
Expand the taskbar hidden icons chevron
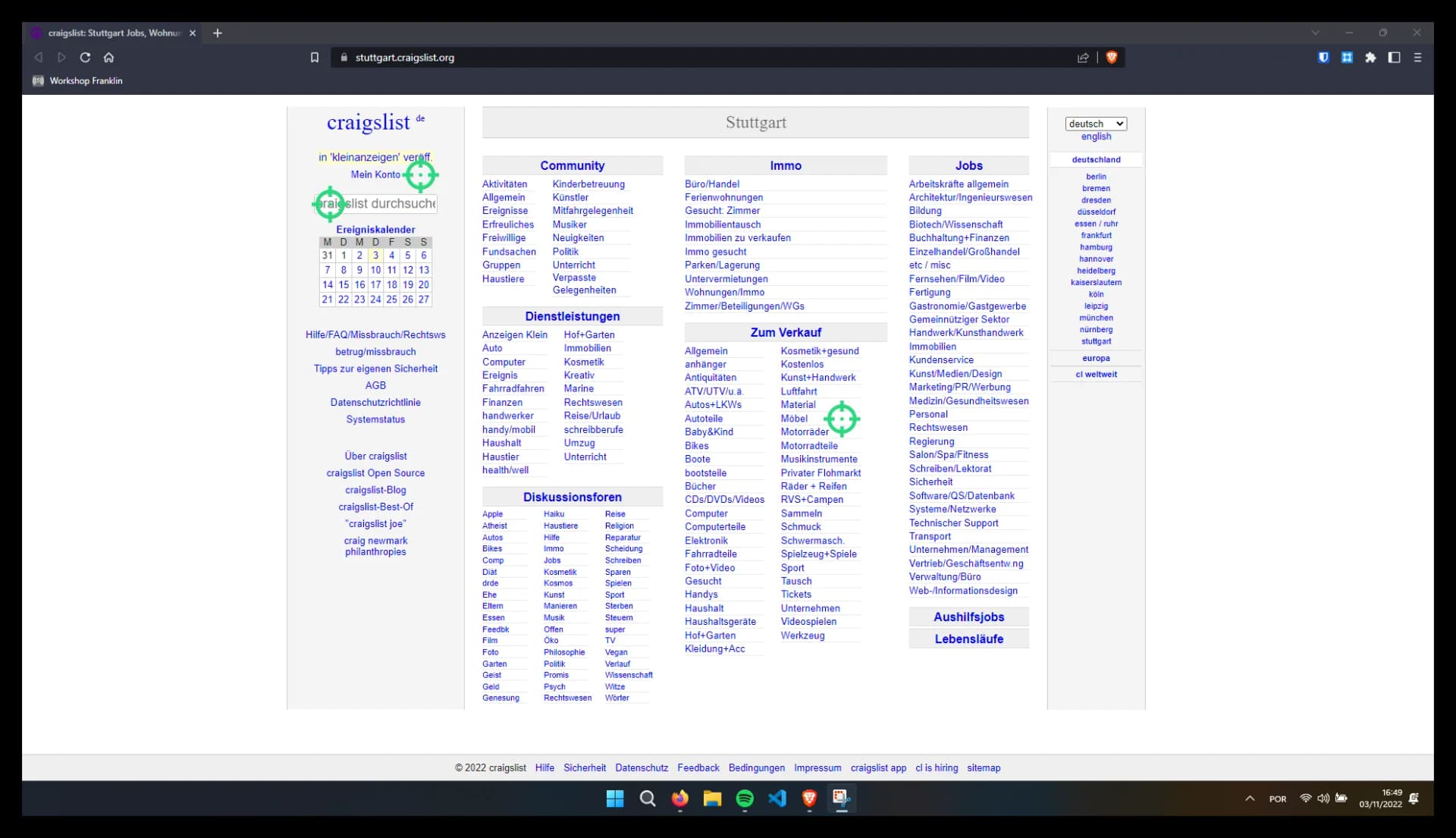[x=1248, y=798]
